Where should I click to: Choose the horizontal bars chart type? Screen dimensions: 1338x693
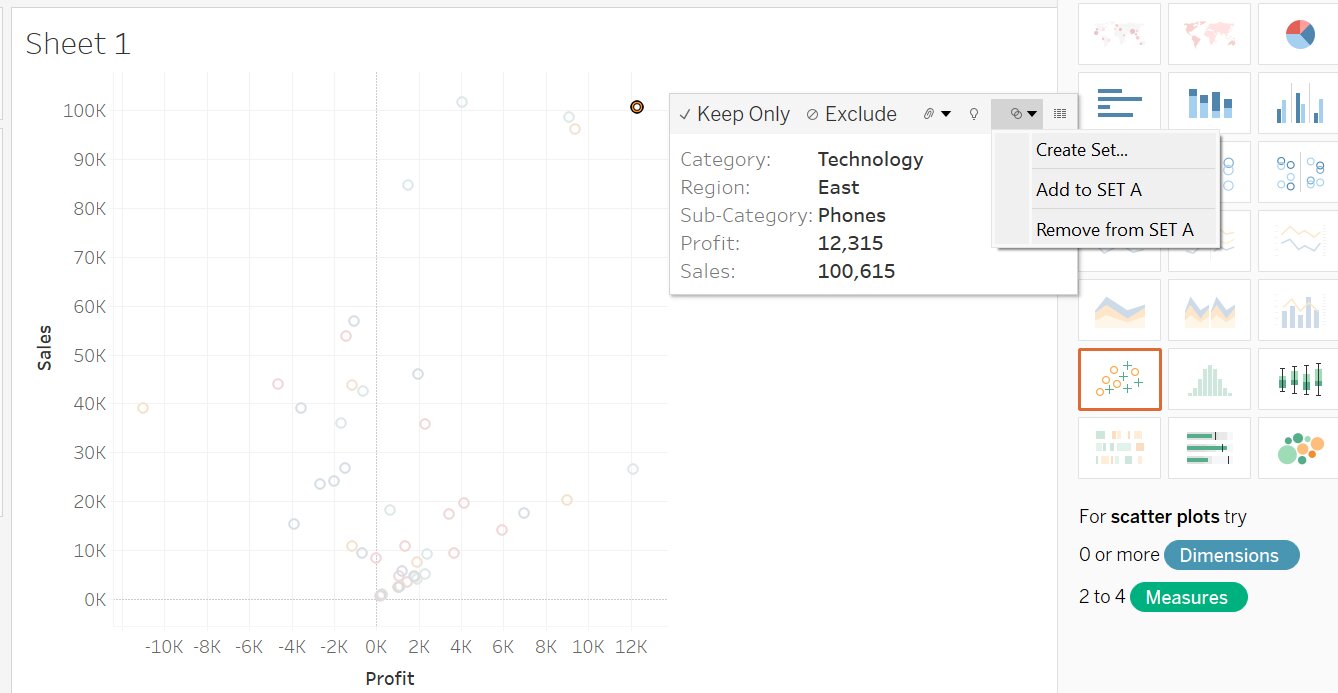[x=1119, y=103]
